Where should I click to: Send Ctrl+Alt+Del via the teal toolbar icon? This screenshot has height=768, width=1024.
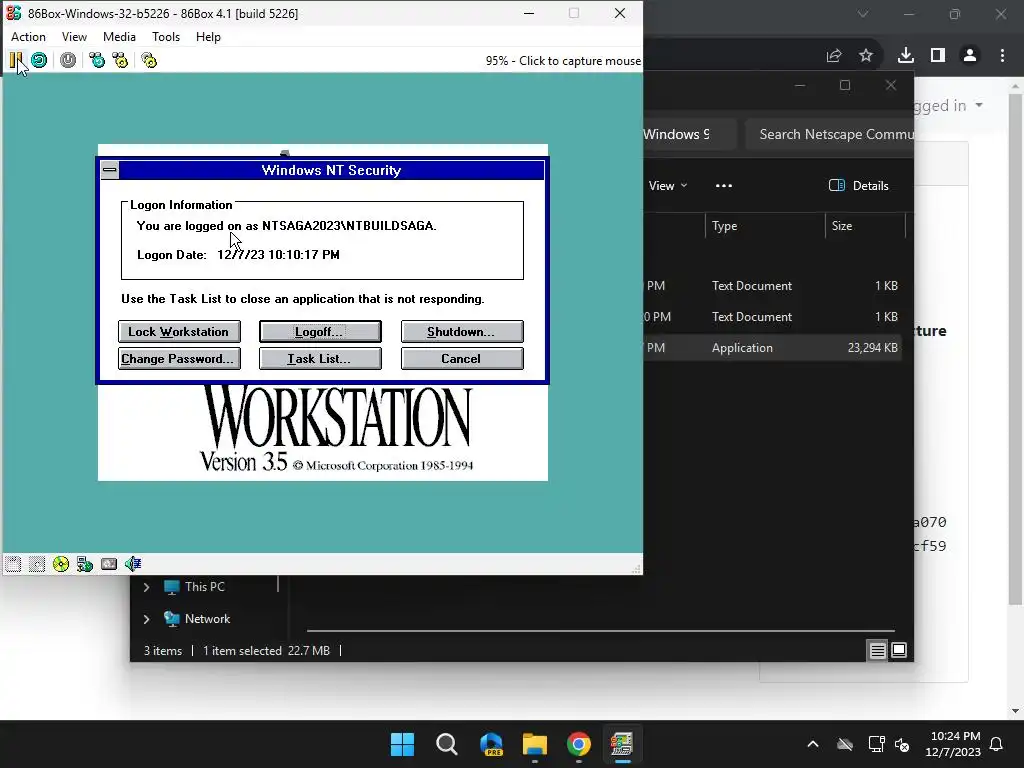97,60
